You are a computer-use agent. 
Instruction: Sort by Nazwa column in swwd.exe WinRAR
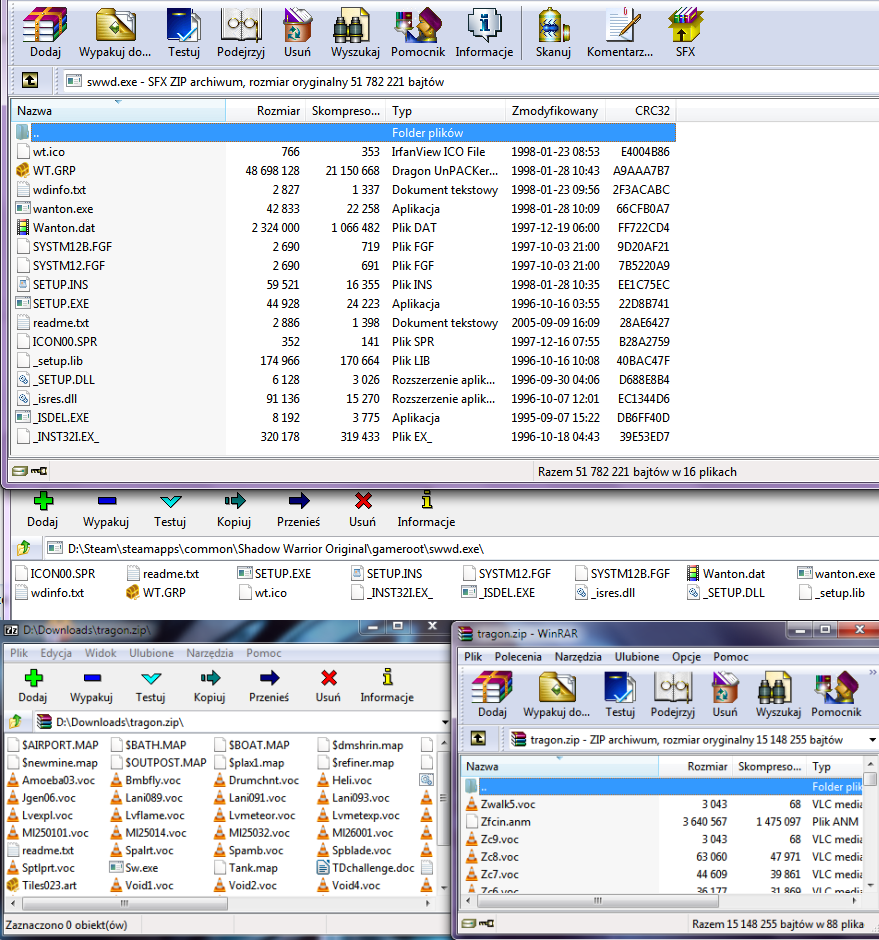point(118,110)
